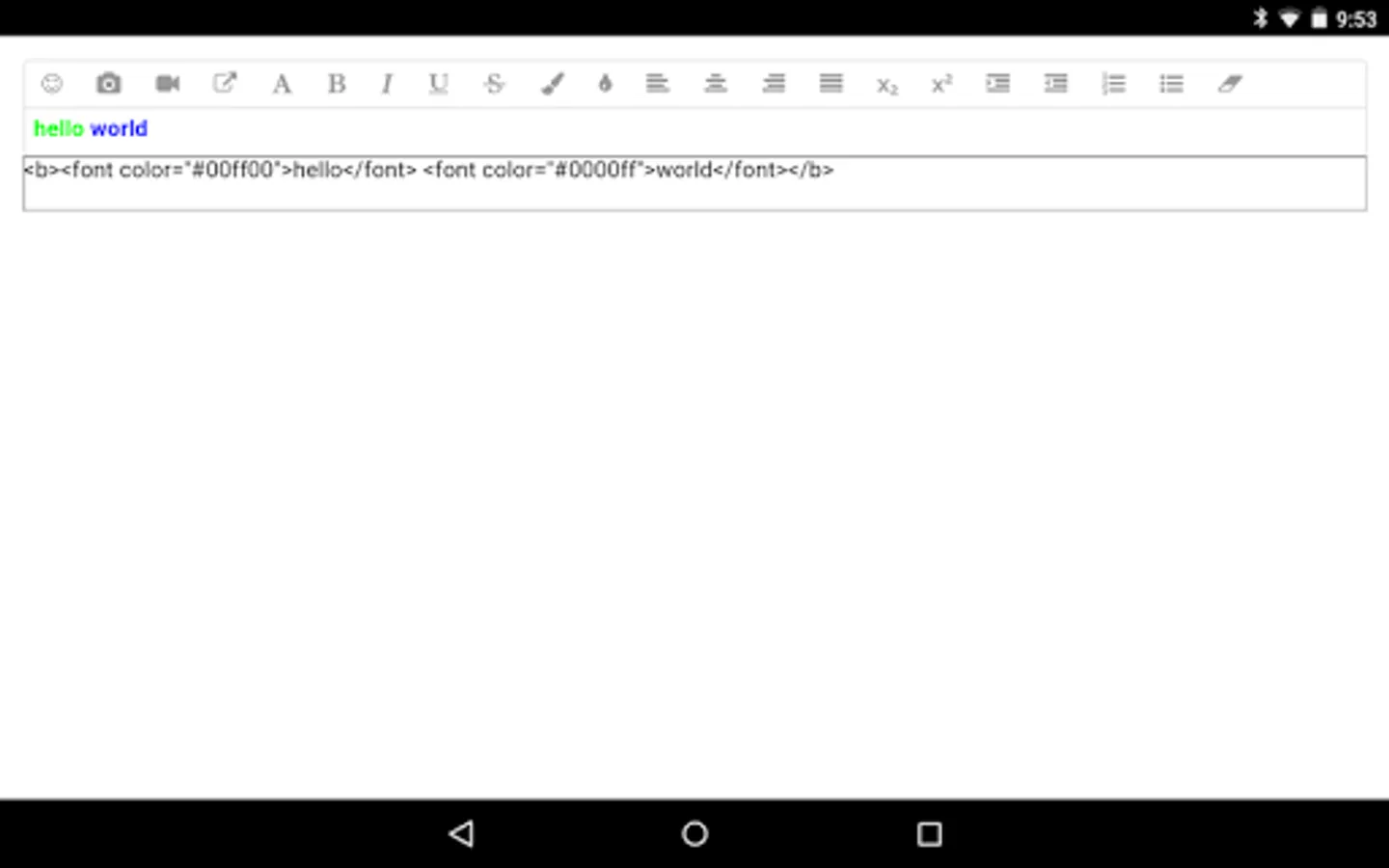Insert a video with the camcorder icon

tap(168, 84)
